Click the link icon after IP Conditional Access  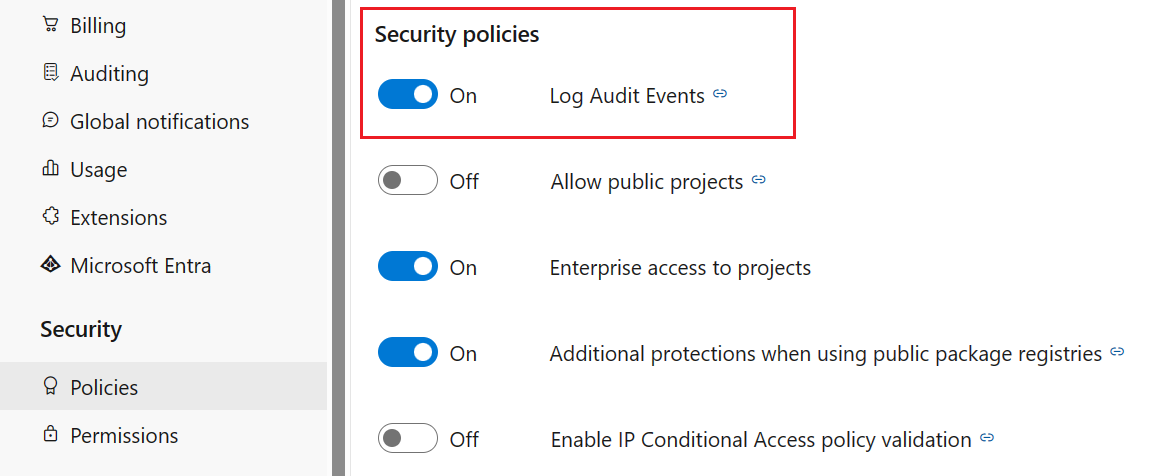coord(987,439)
